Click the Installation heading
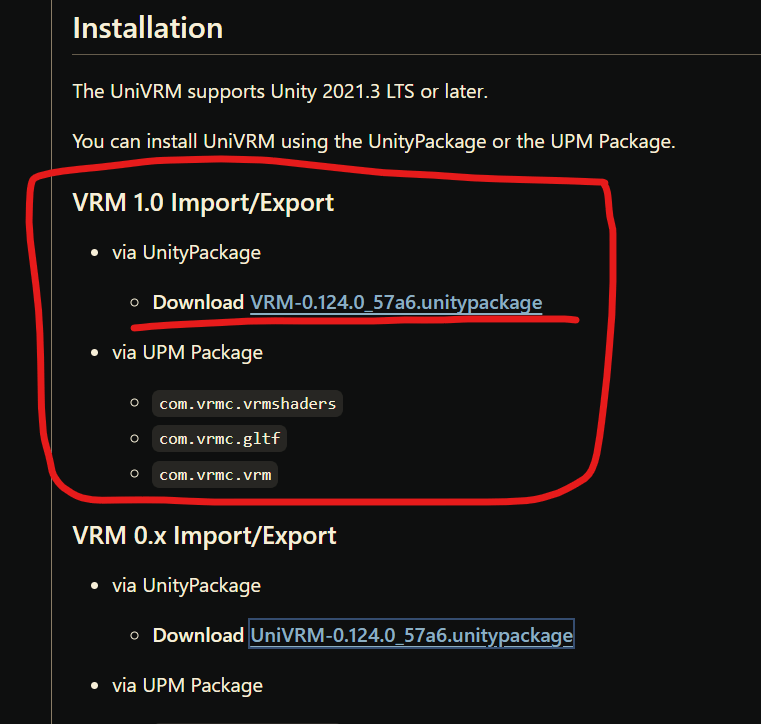 pyautogui.click(x=148, y=28)
